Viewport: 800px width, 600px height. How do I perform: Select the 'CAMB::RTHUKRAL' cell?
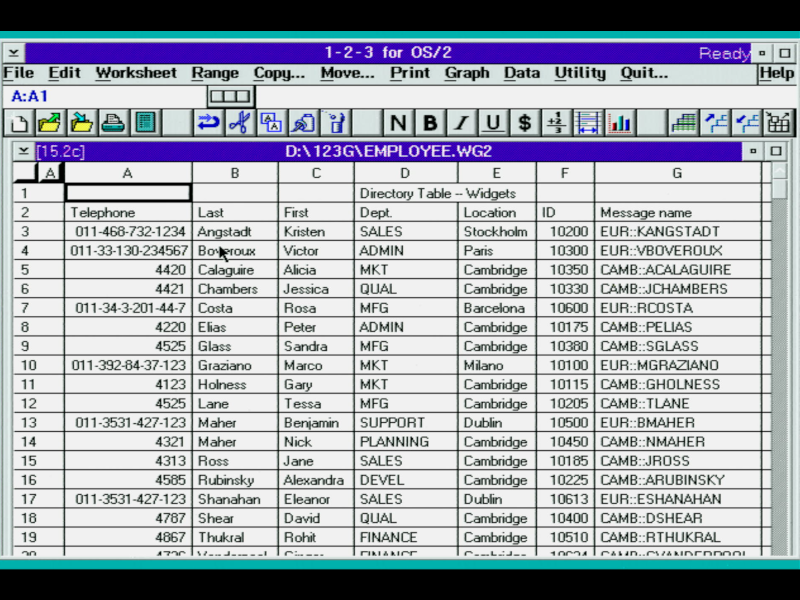click(x=677, y=537)
